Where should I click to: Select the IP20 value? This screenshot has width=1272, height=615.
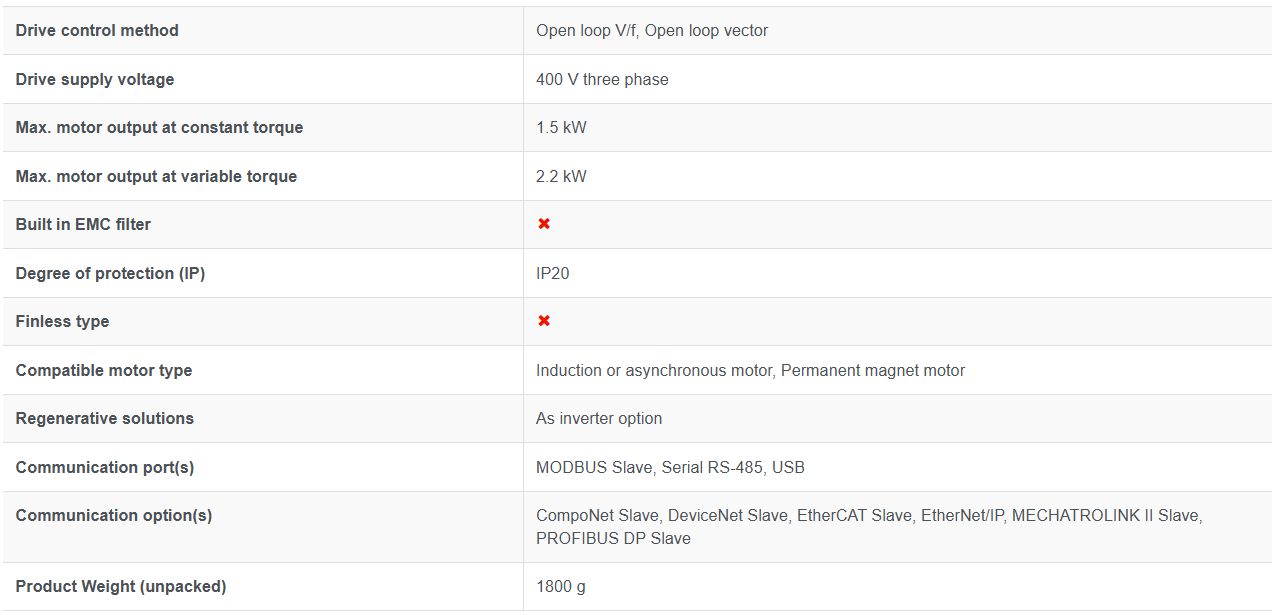[x=553, y=273]
